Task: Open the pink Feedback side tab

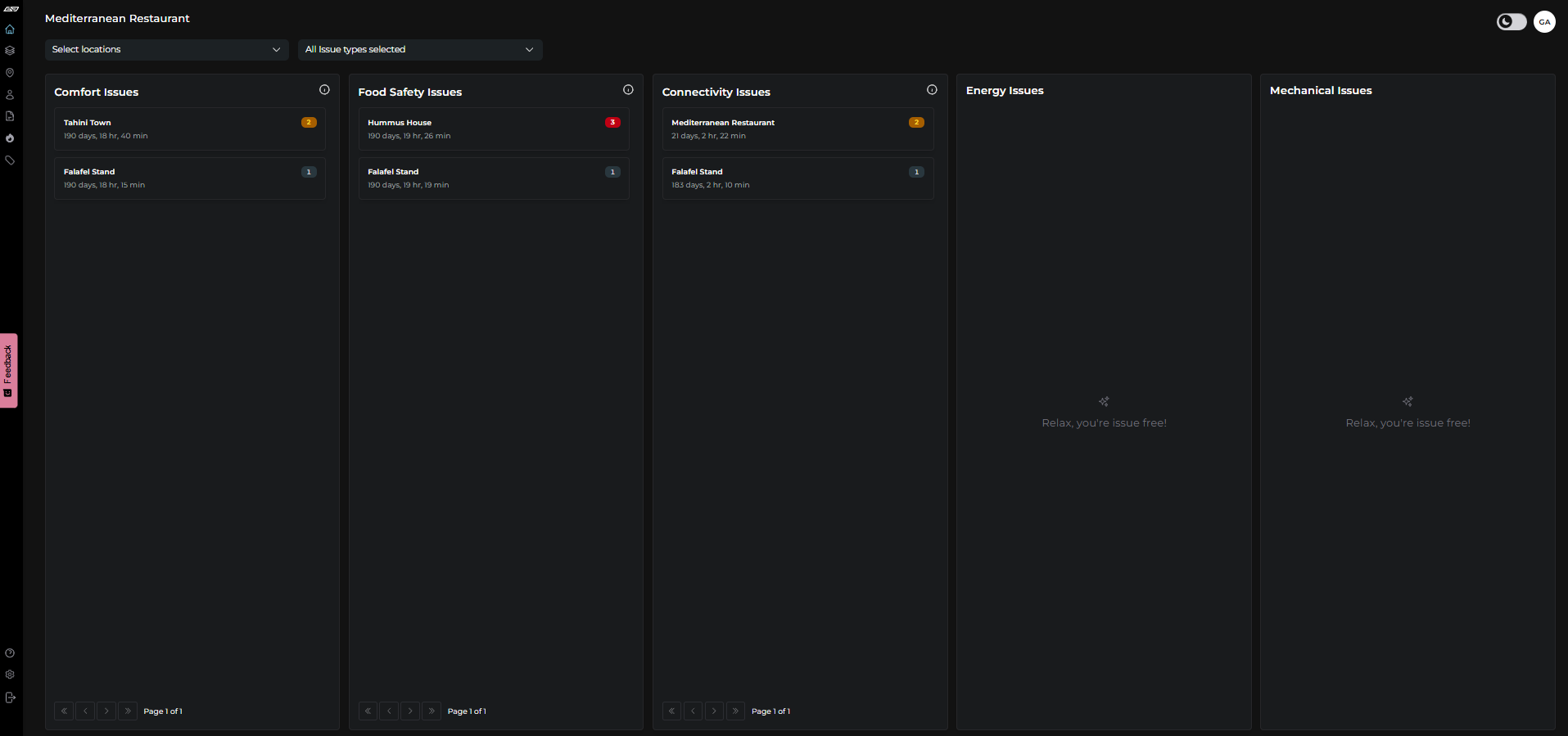Action: tap(8, 370)
